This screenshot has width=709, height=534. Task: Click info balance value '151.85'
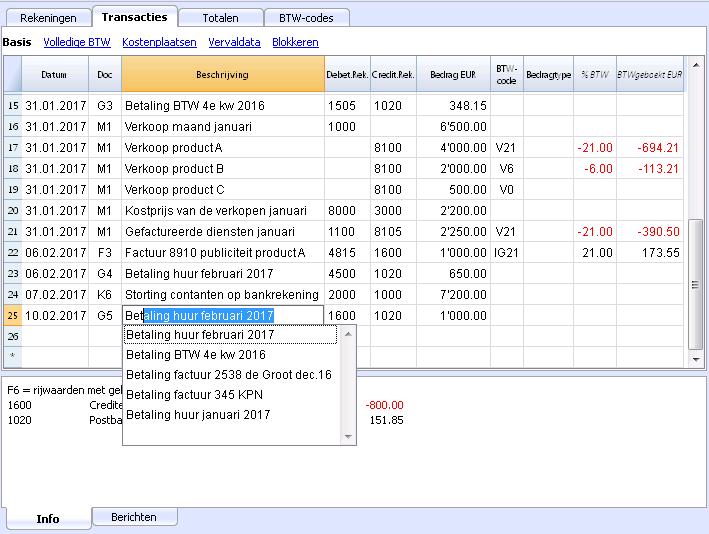click(387, 420)
